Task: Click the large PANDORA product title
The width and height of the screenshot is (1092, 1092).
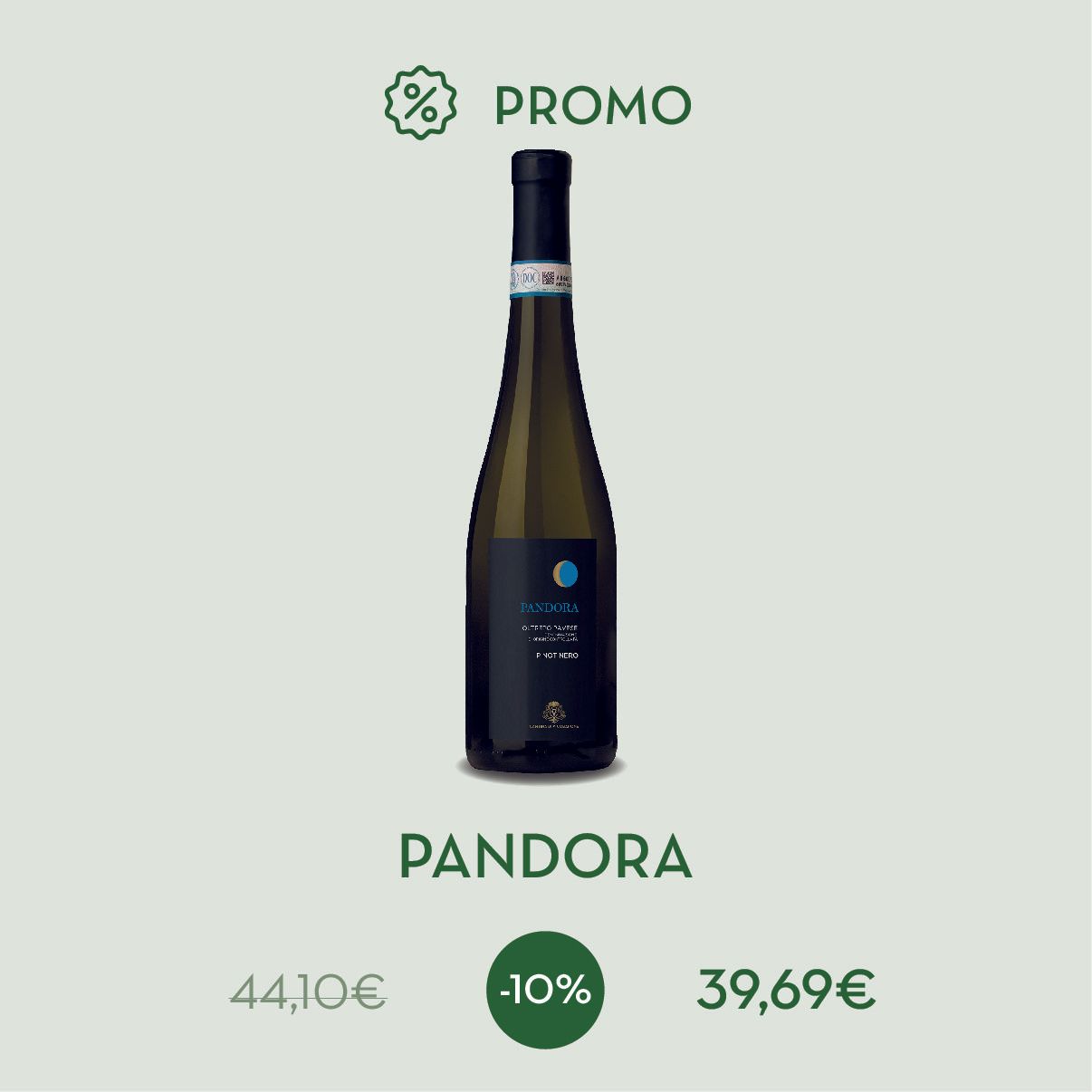Action: (x=545, y=856)
